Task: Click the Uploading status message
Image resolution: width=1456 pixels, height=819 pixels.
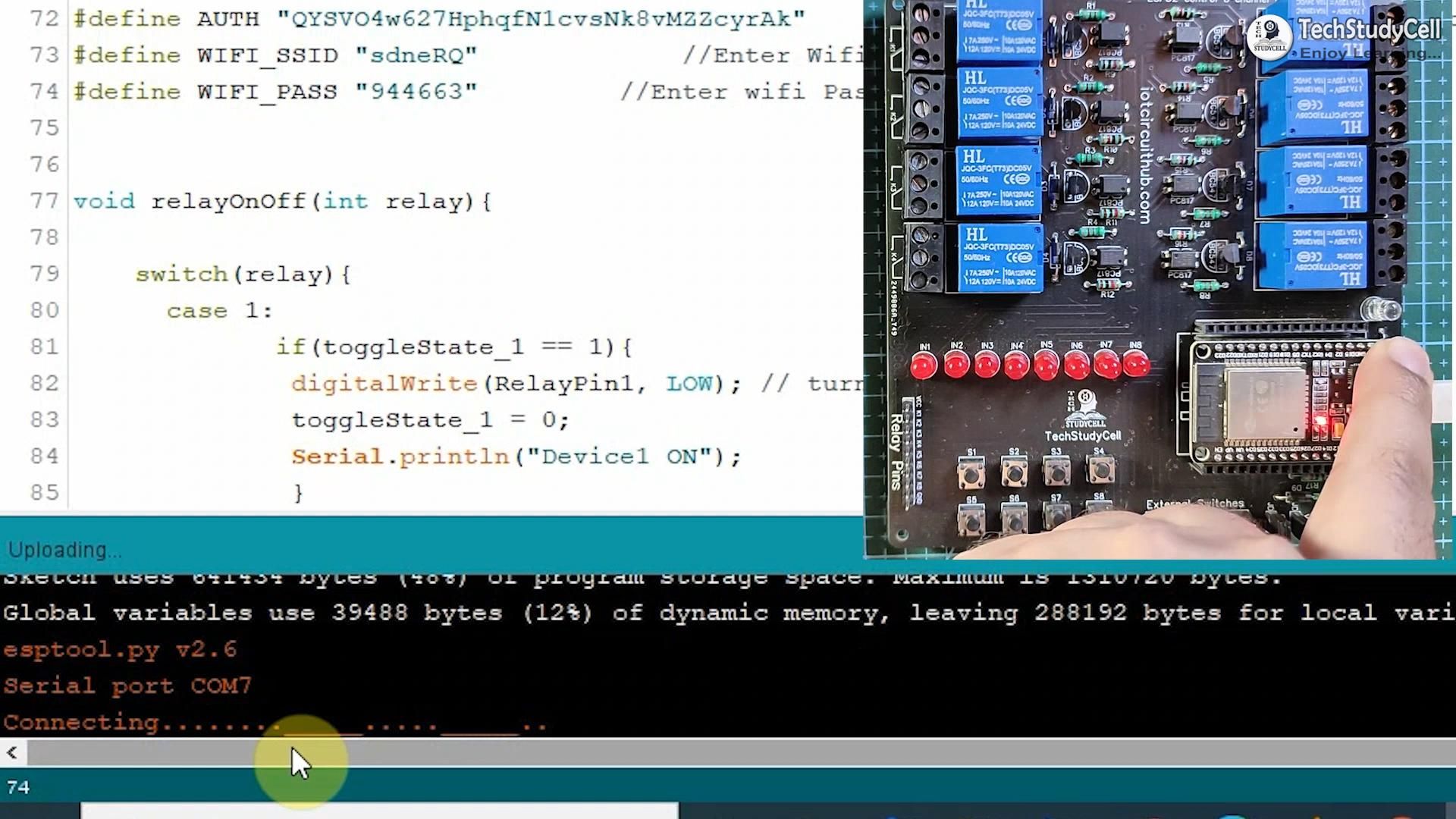Action: (x=63, y=549)
